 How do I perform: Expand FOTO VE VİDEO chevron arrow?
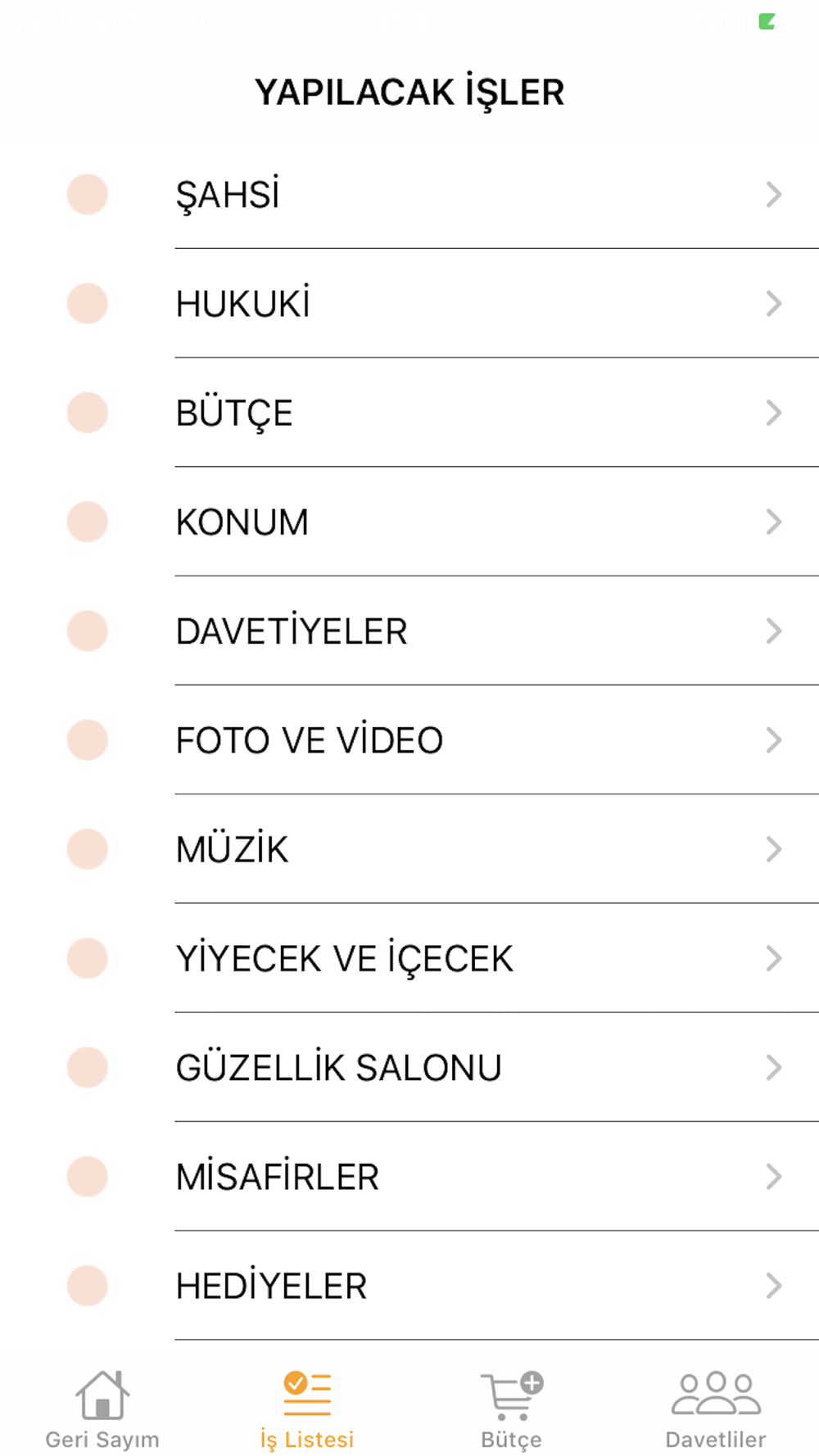pyautogui.click(x=774, y=740)
